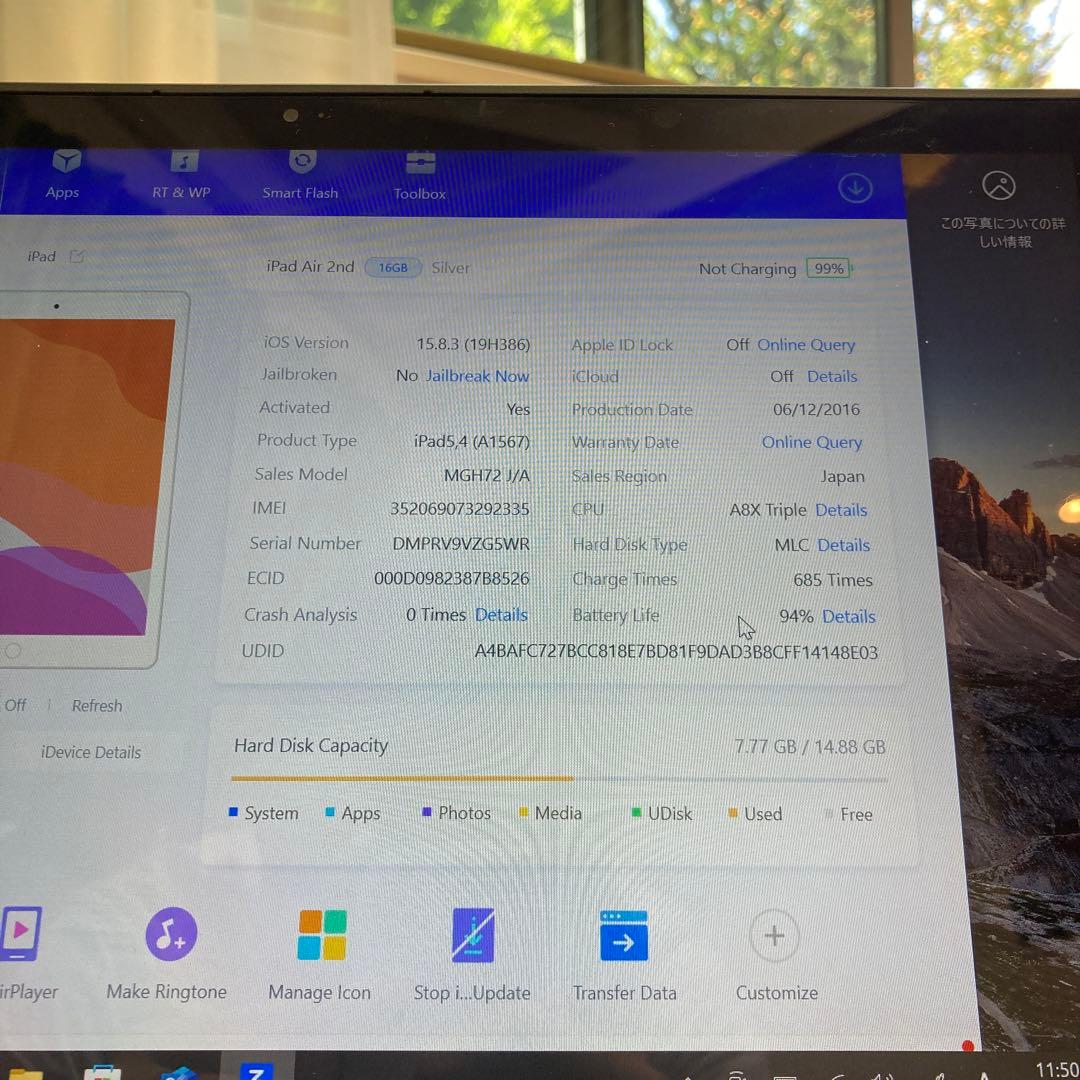Open iDevice Details in the sidebar
Viewport: 1080px width, 1080px height.
[89, 752]
